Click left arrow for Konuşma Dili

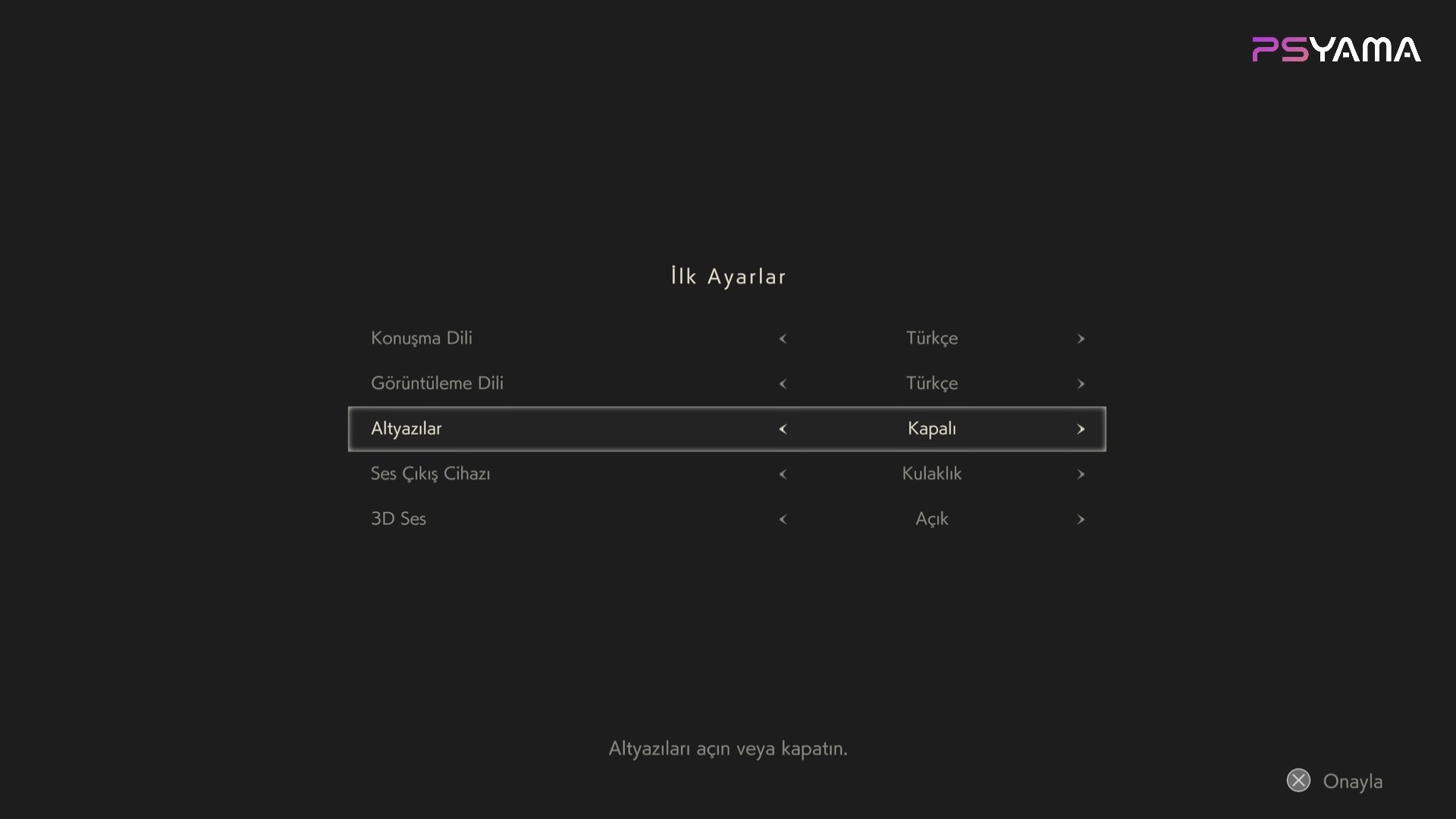pos(783,339)
